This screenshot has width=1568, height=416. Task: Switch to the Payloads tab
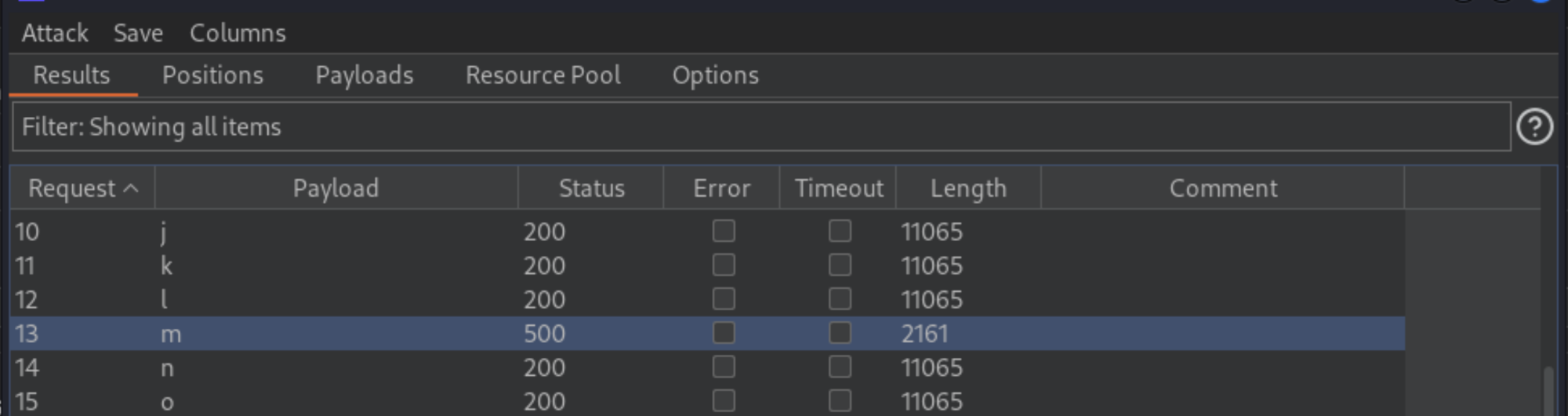click(364, 75)
